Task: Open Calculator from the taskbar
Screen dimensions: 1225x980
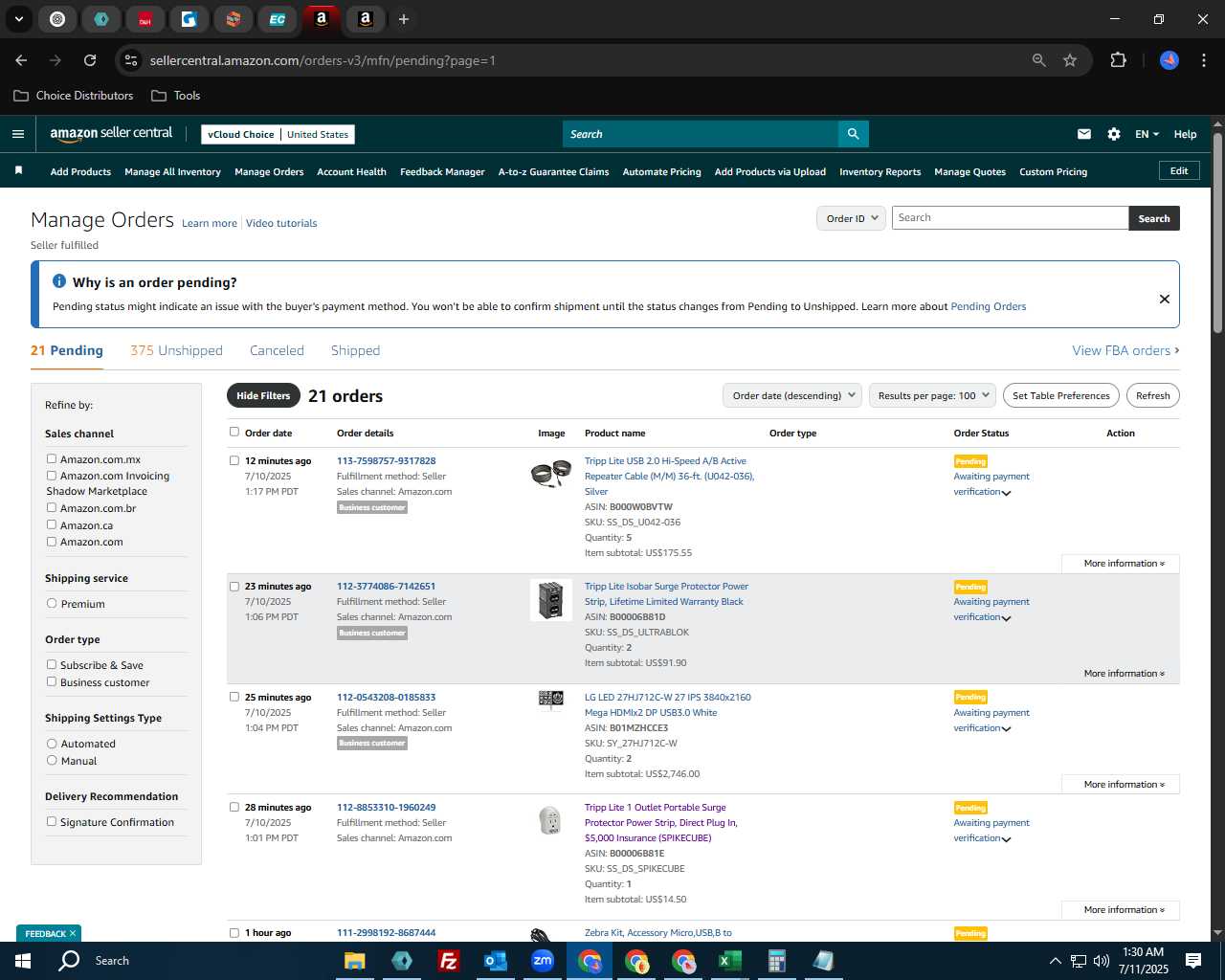Action: 777,961
